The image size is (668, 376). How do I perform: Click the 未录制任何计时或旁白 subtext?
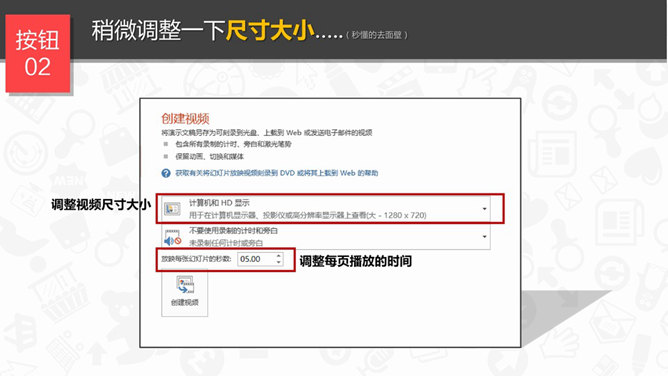coord(226,243)
